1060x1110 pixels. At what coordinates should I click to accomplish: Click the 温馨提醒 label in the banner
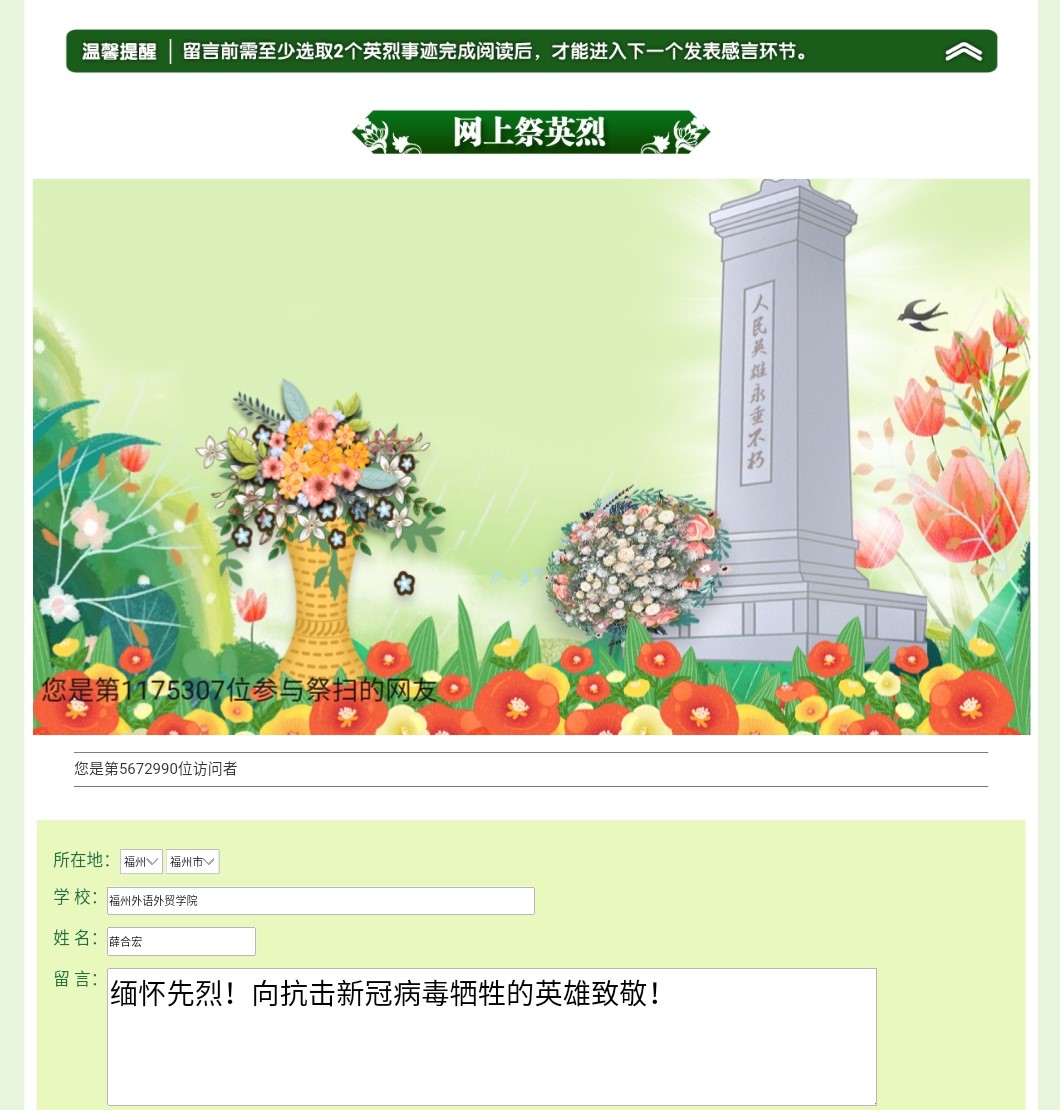tap(119, 52)
